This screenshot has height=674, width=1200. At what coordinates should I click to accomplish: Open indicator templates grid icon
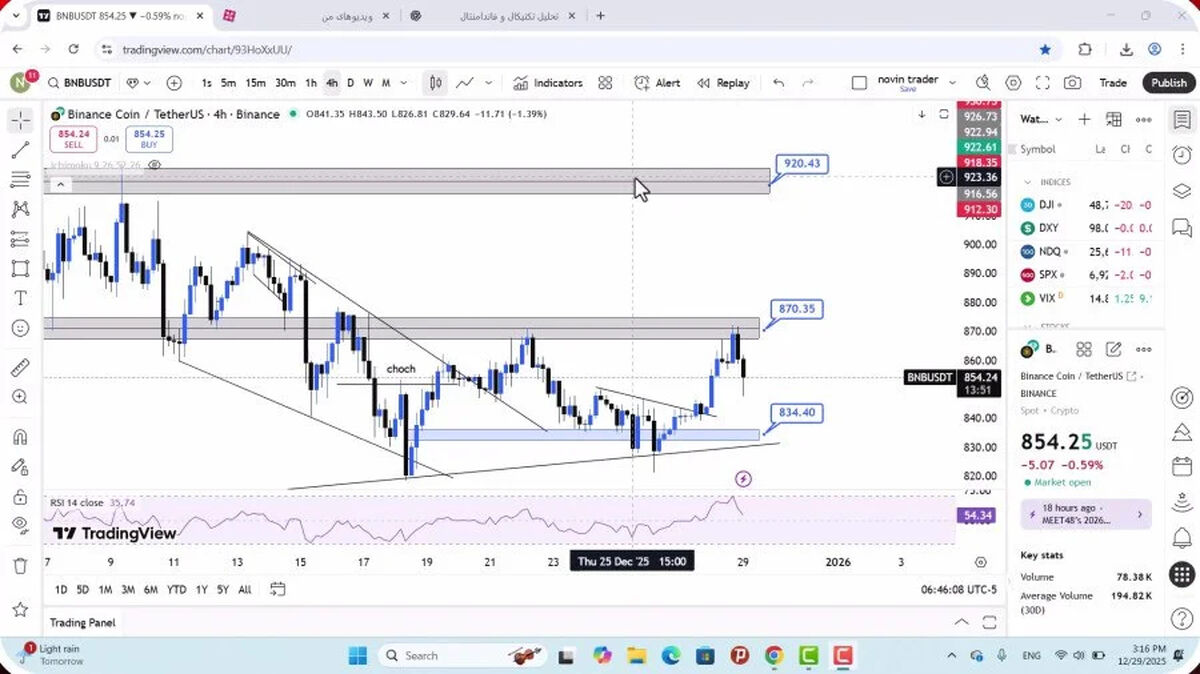click(x=605, y=83)
